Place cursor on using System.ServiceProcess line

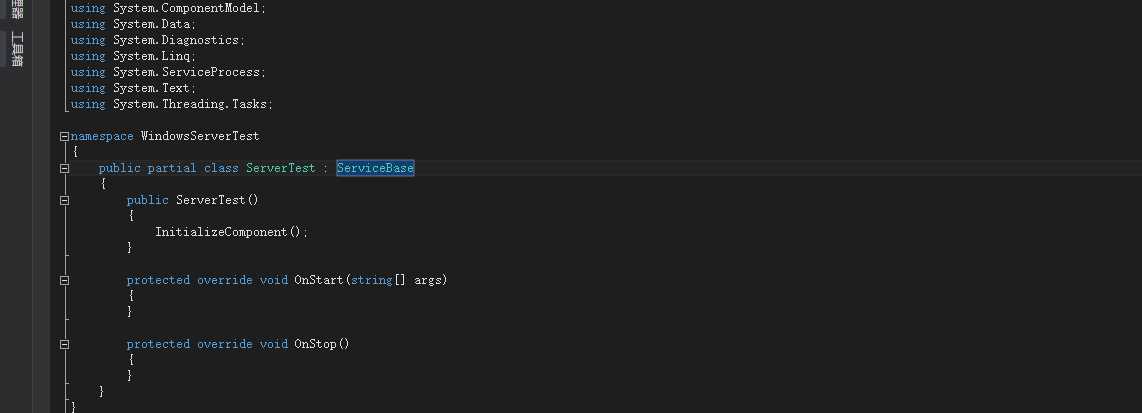168,72
